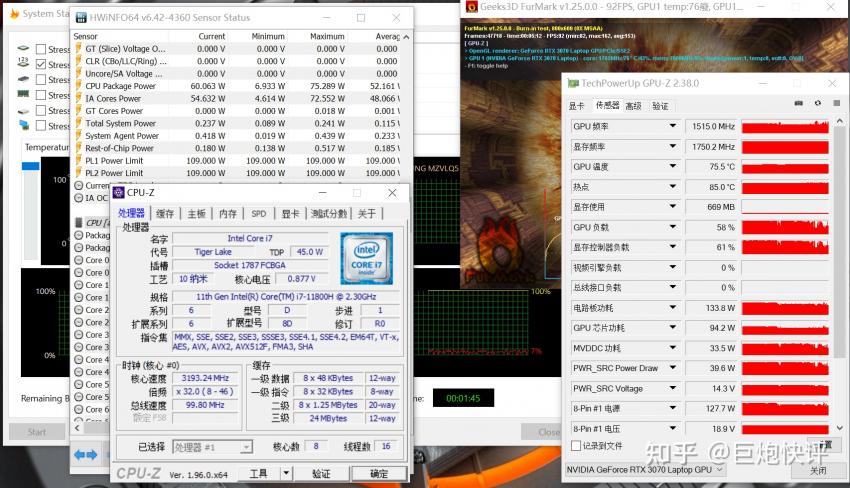
Task: Click the '123' FPU stress icon
Action: 23,62
